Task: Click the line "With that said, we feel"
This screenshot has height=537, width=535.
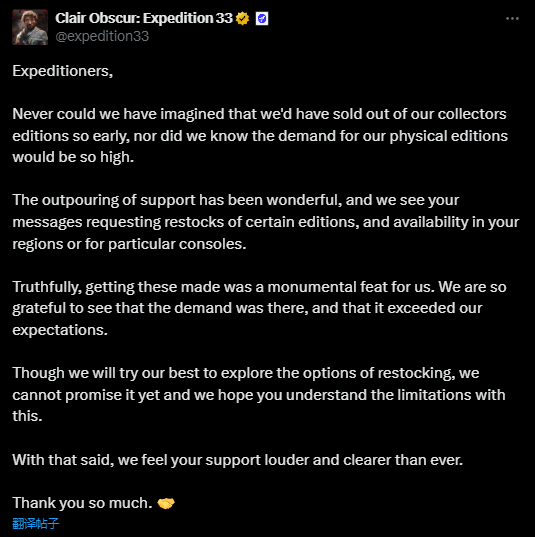Action: point(238,460)
